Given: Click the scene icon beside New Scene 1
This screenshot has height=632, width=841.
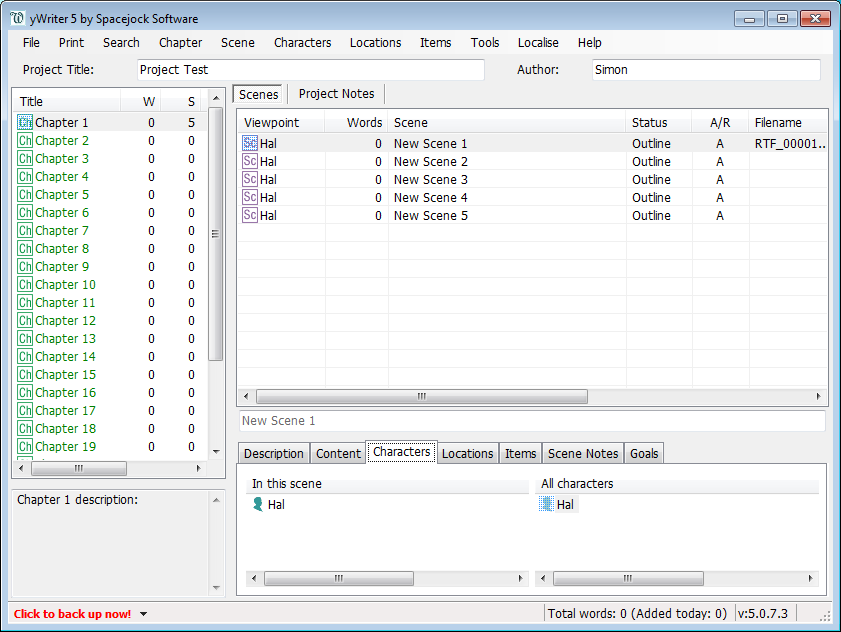Looking at the screenshot, I should click(248, 143).
